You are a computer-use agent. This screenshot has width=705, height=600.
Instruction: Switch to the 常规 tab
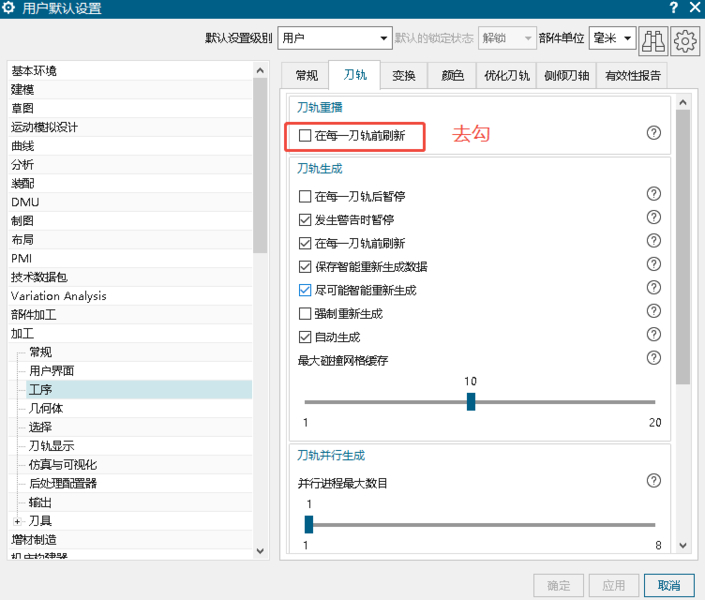(306, 76)
